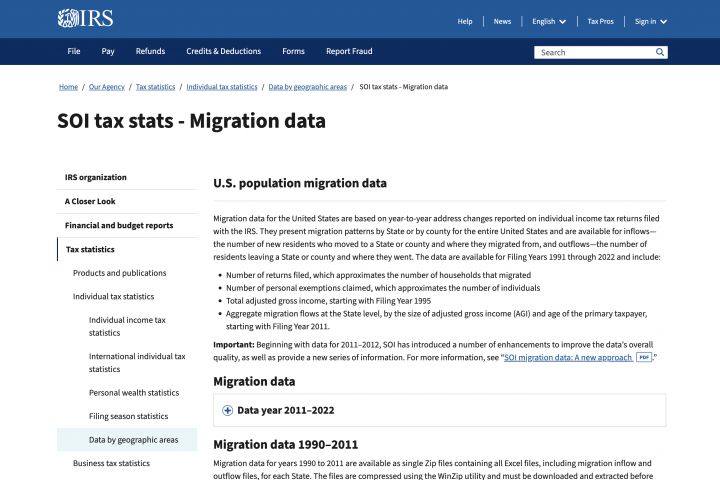Go to Data by geographic areas breadcrumb
Screen dimensions: 720x480
(308, 87)
